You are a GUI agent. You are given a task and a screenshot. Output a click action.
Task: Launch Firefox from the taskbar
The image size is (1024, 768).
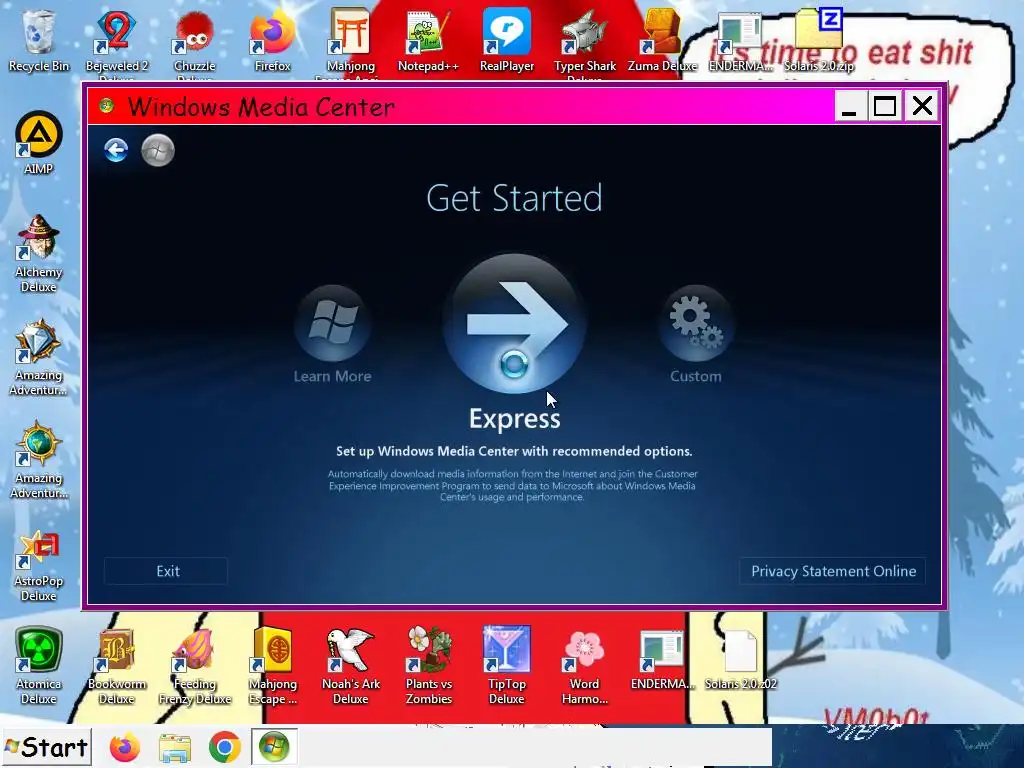(125, 747)
